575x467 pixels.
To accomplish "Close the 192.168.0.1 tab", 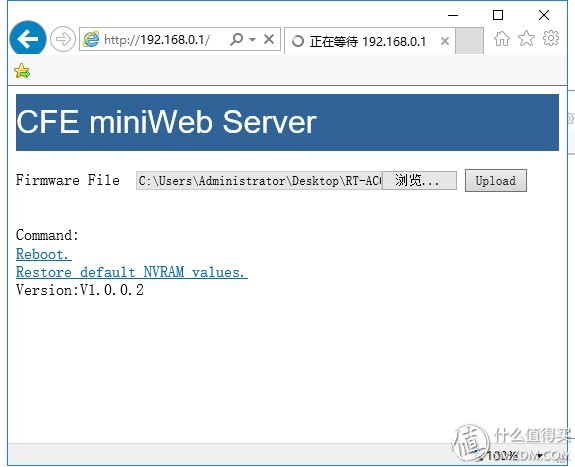I will coord(445,41).
